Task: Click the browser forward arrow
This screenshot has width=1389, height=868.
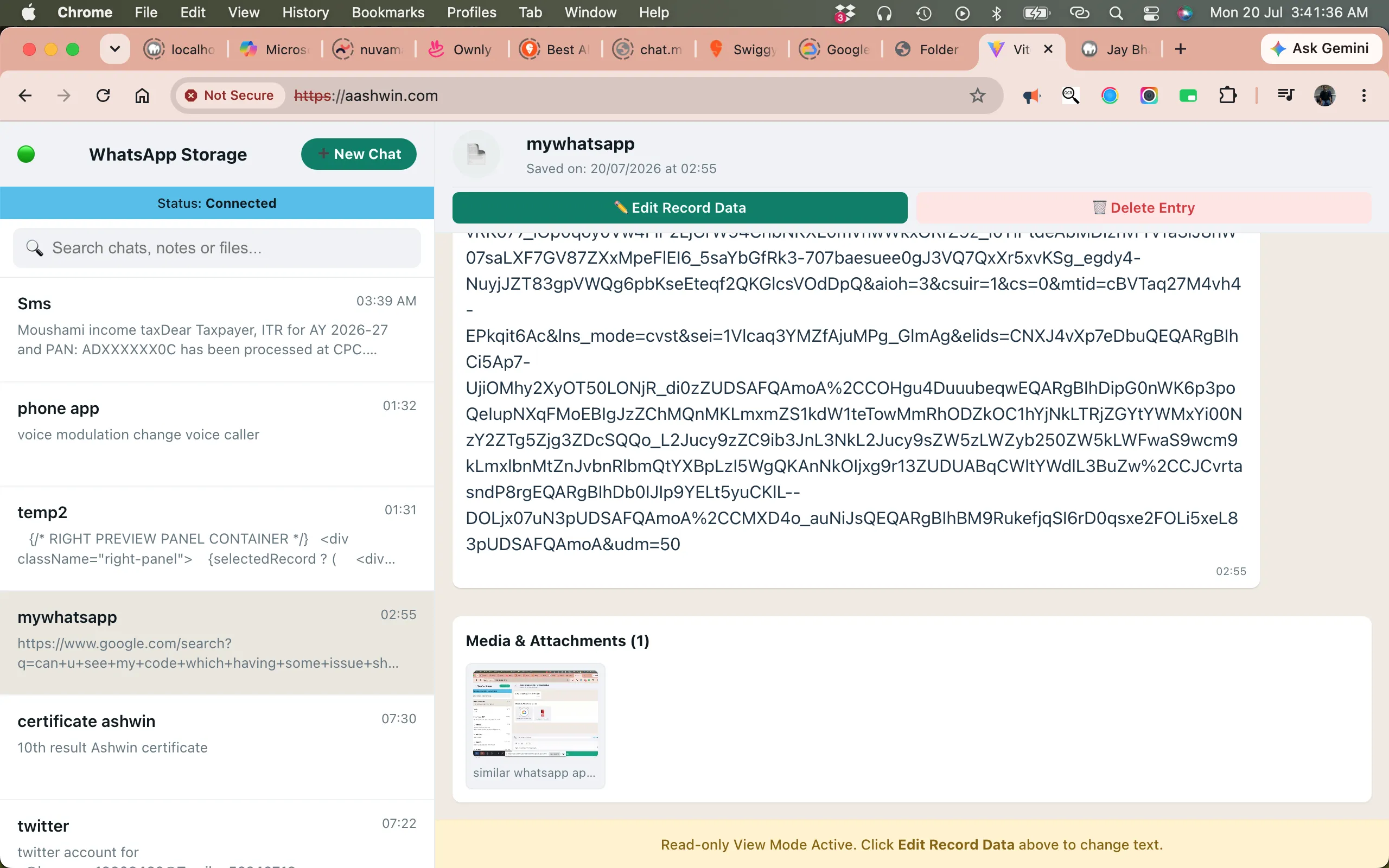Action: [63, 95]
